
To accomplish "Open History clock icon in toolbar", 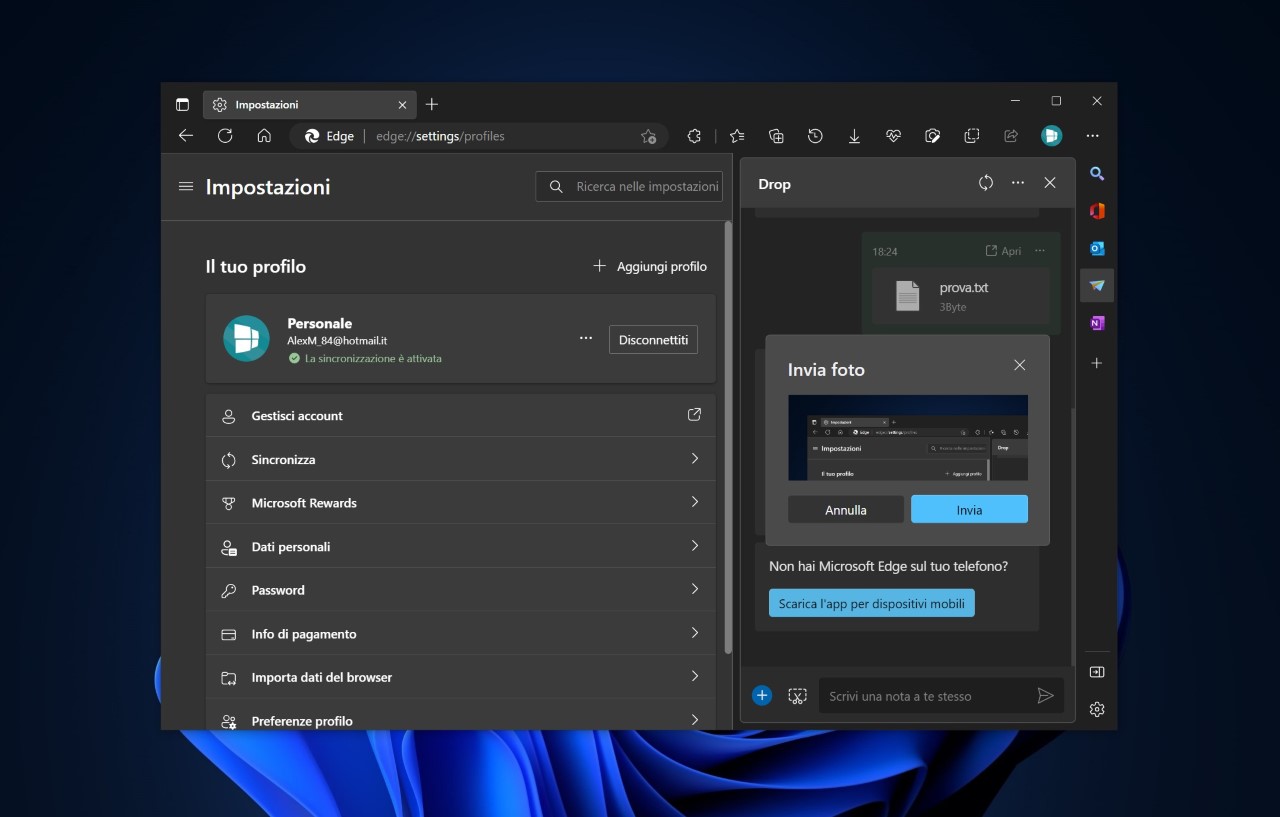I will pos(815,136).
